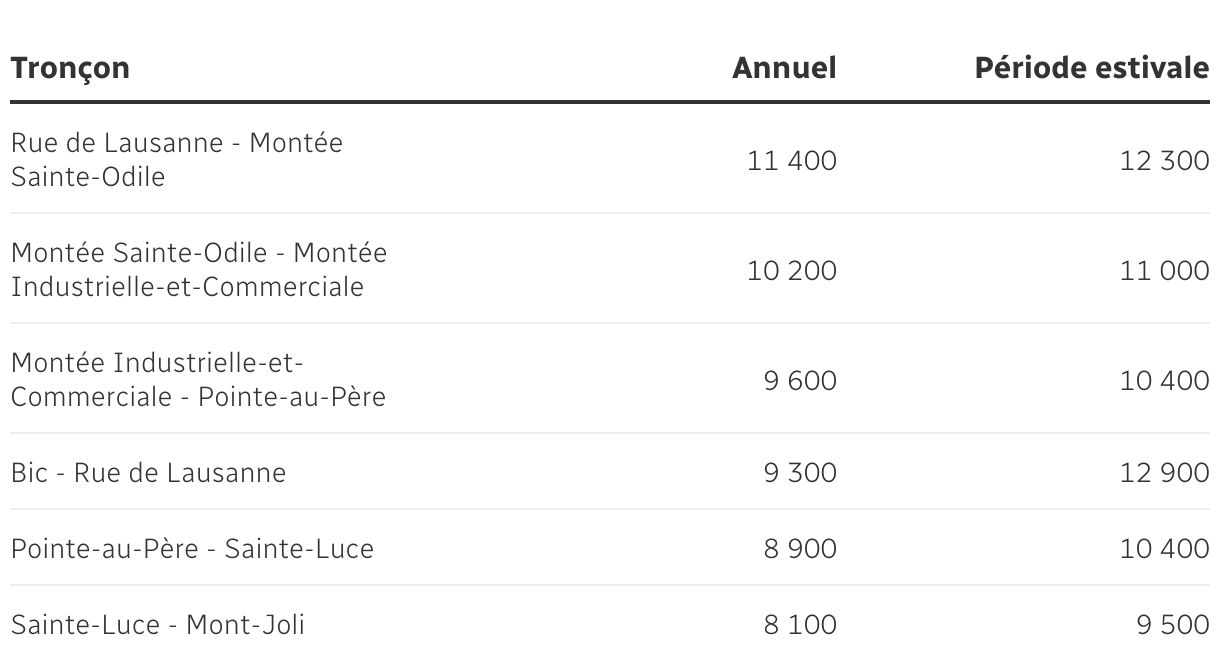Click the annual value 11 400
This screenshot has width=1220, height=670.
coord(791,160)
